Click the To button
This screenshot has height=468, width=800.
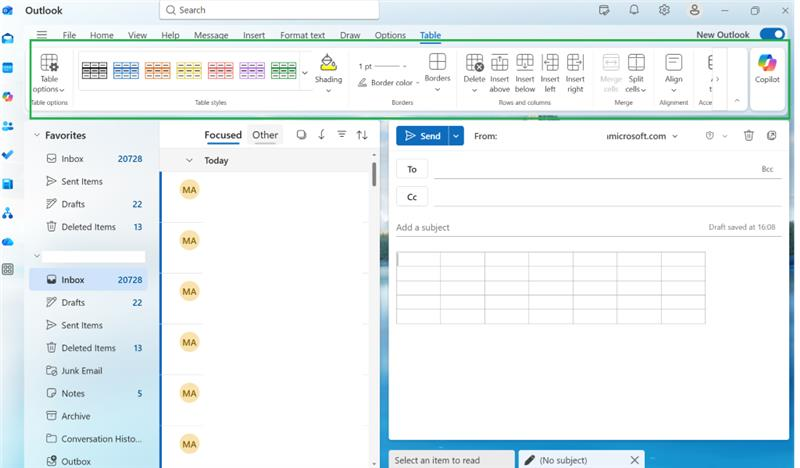click(412, 169)
